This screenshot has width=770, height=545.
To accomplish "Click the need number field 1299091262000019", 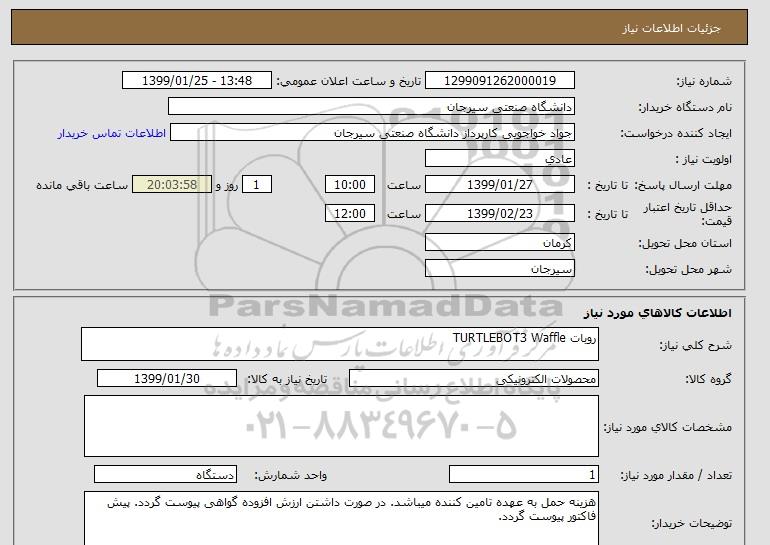I will 499,81.
